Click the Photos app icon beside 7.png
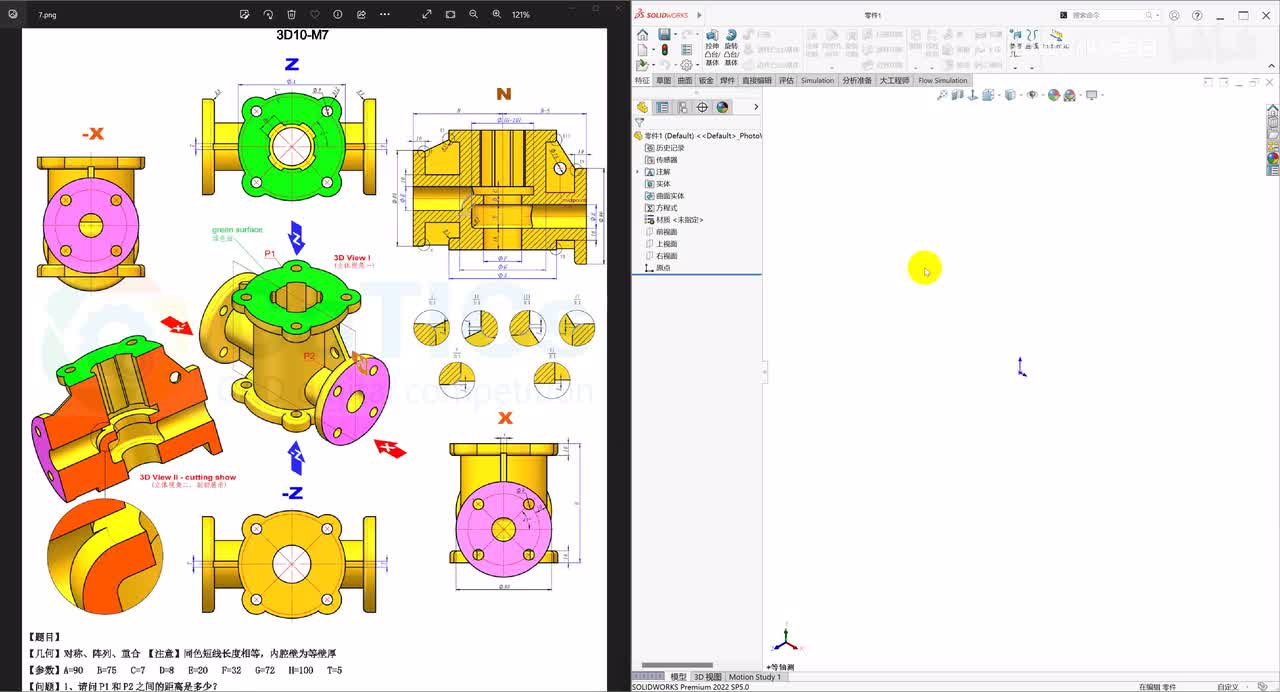Screen dimensions: 1280x692 click(x=12, y=15)
